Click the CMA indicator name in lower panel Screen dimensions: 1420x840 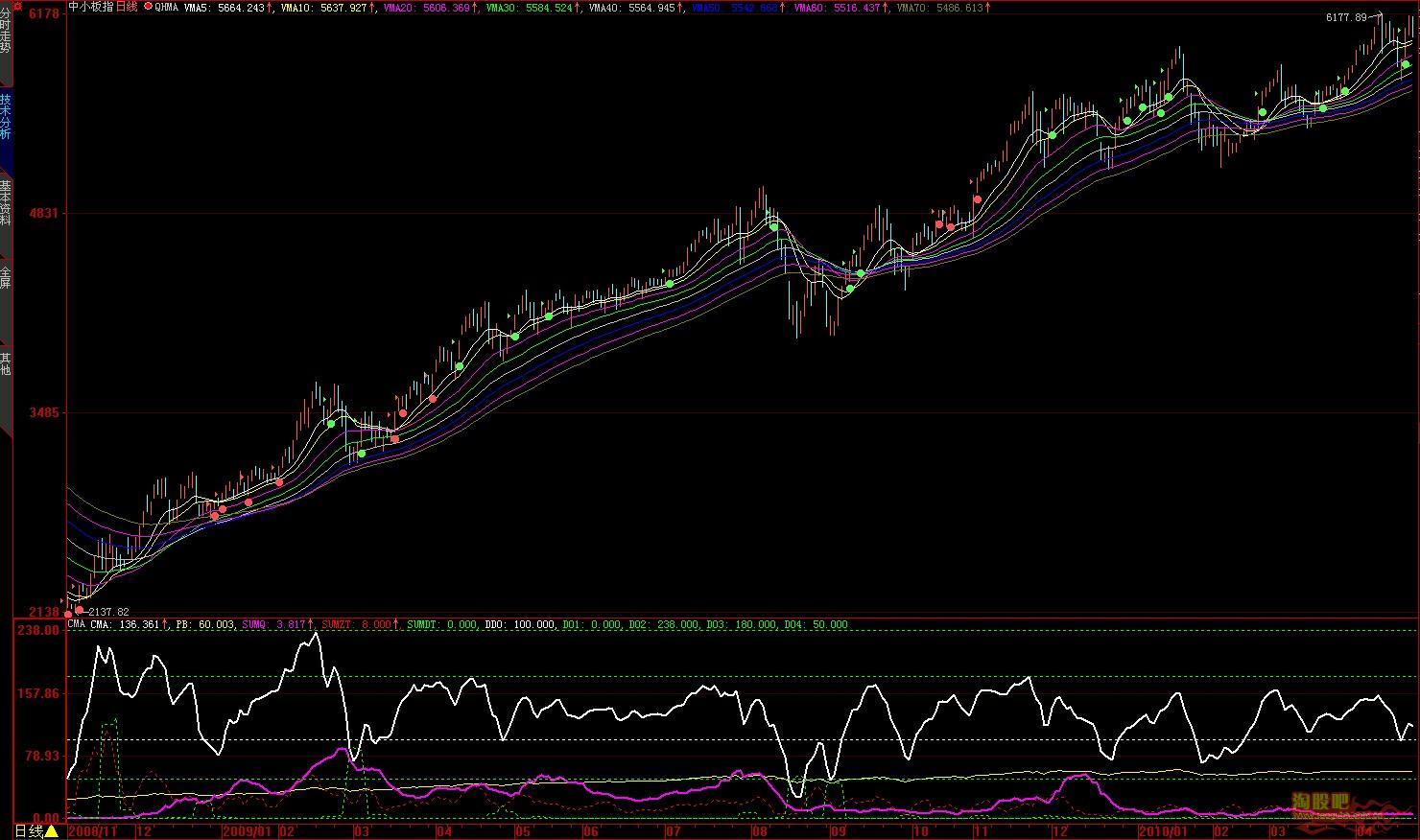click(77, 624)
